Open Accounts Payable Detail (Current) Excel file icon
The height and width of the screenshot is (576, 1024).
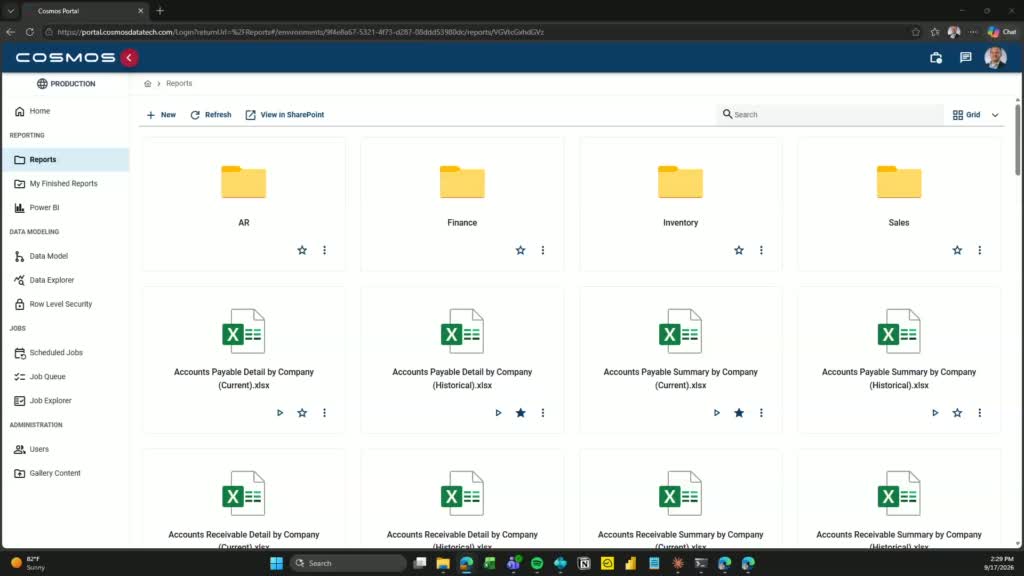tap(244, 331)
